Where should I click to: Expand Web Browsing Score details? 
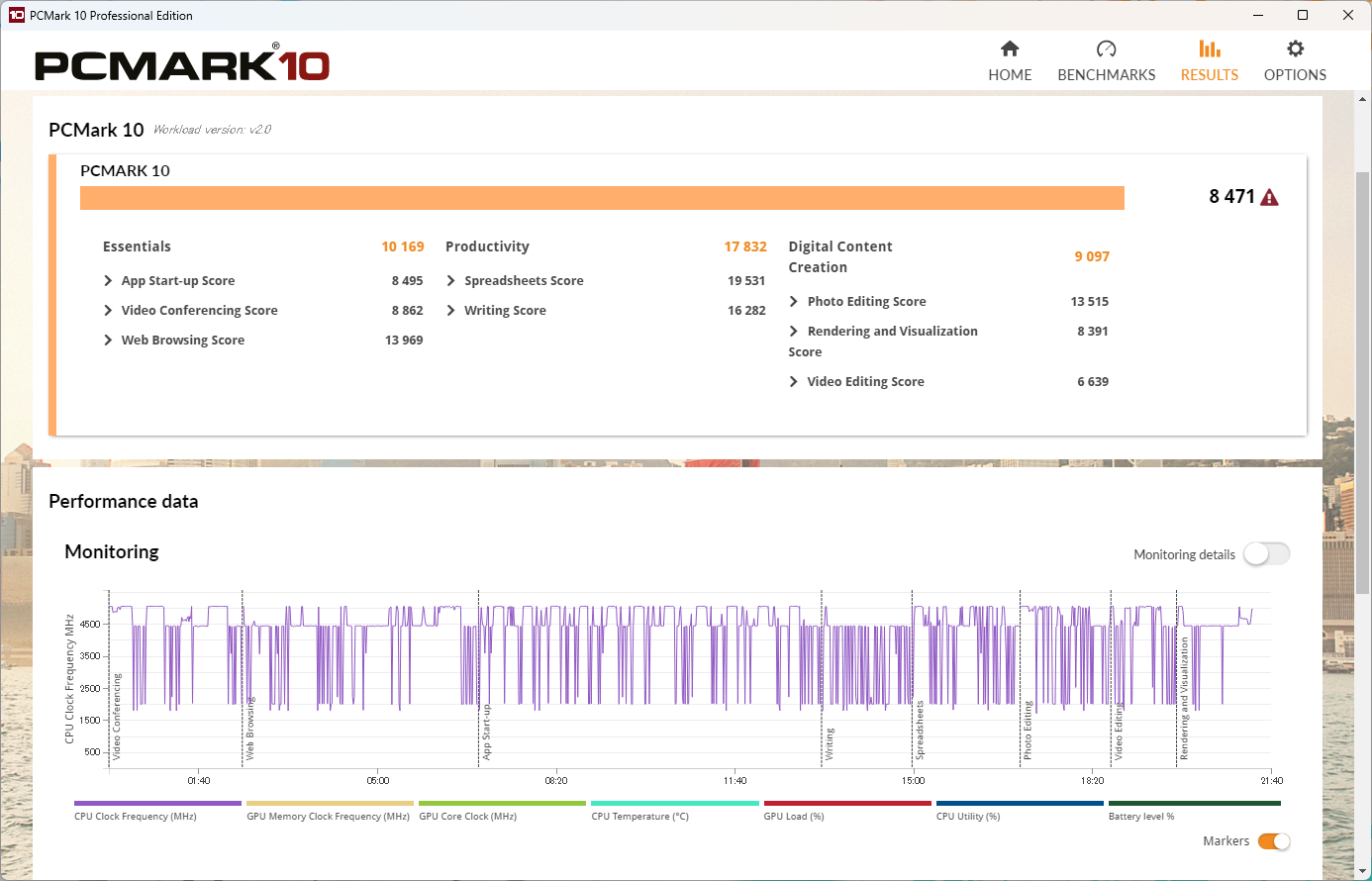coord(108,341)
